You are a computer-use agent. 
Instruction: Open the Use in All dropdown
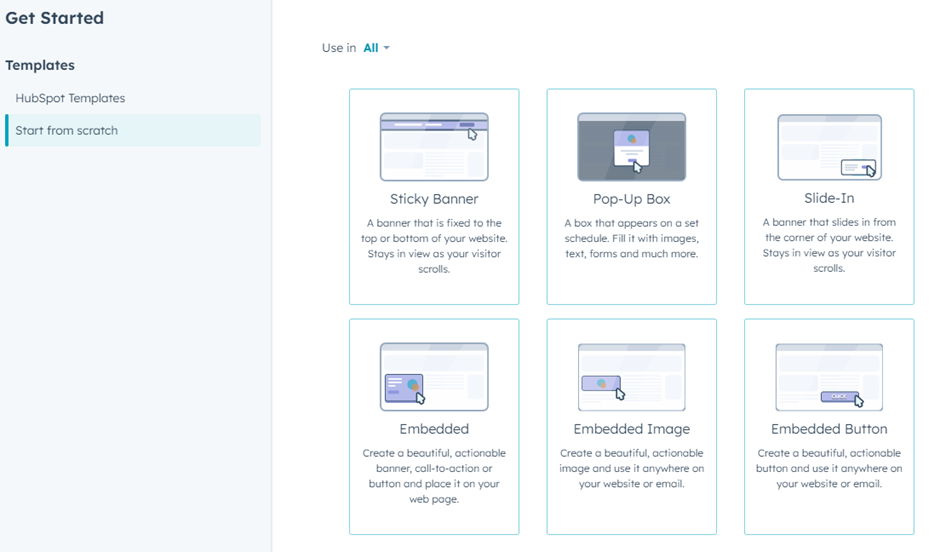pos(376,48)
